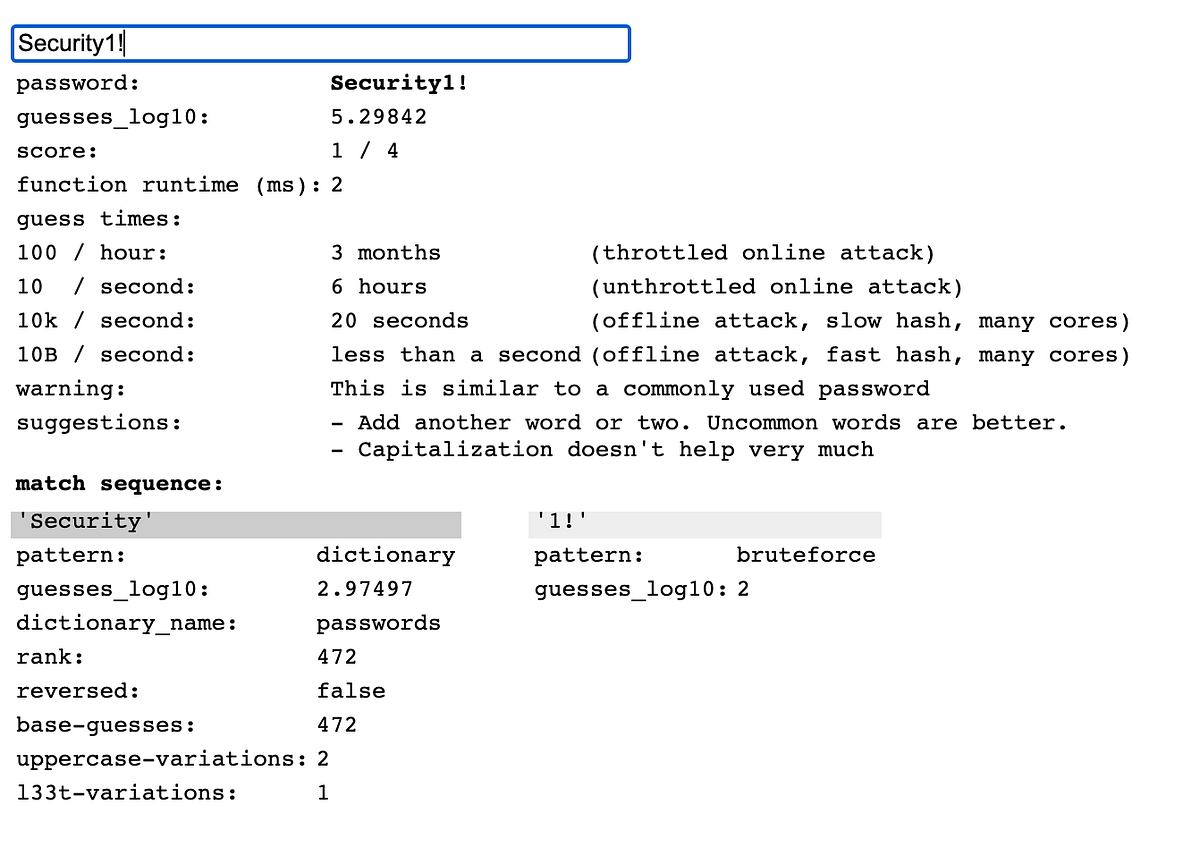Click the dictionary pattern label
Image resolution: width=1200 pixels, height=857 pixels.
[x=386, y=555]
